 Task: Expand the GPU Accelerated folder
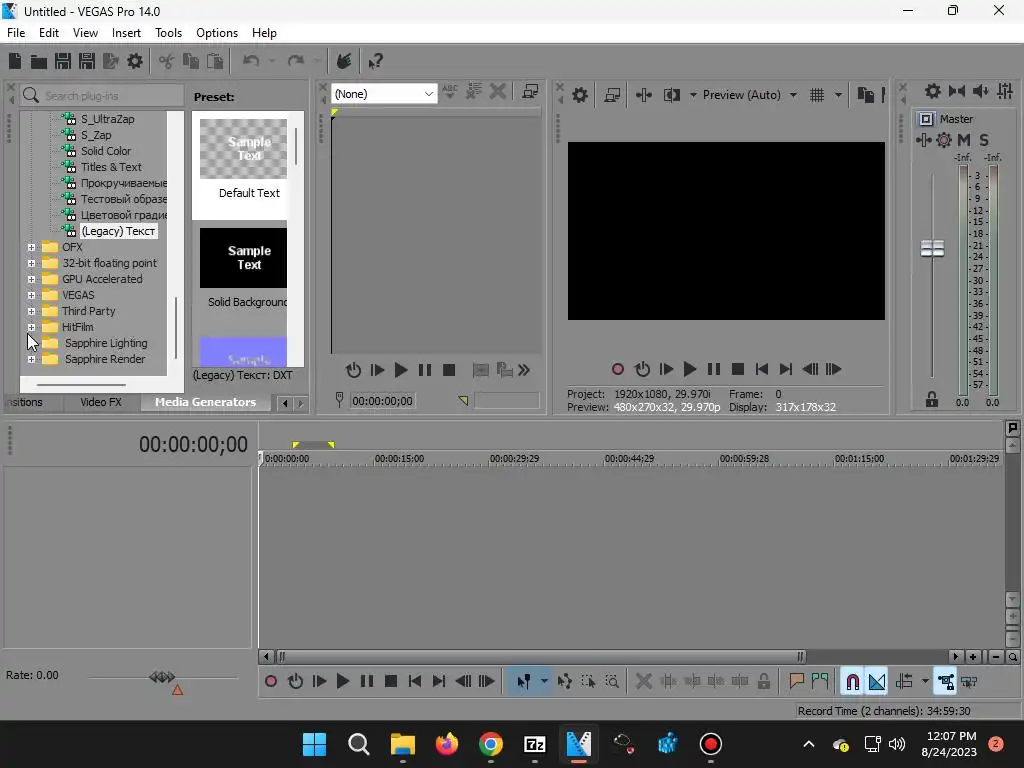tap(31, 280)
